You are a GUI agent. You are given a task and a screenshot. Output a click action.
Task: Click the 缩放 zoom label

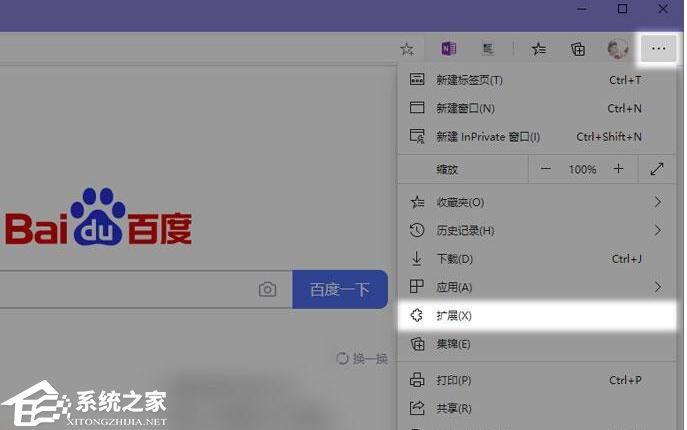coord(447,169)
